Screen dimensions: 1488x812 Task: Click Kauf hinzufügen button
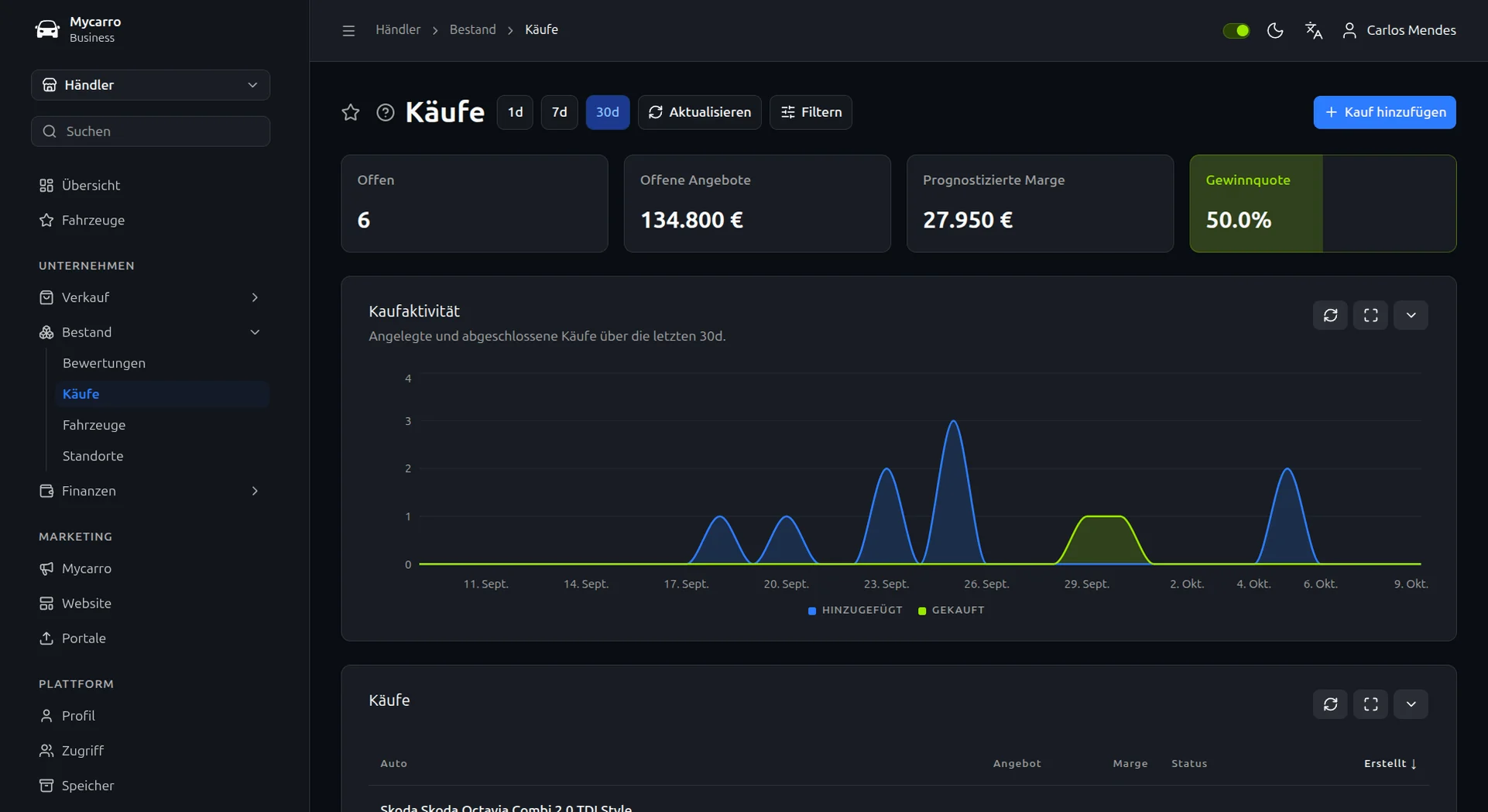[1384, 112]
